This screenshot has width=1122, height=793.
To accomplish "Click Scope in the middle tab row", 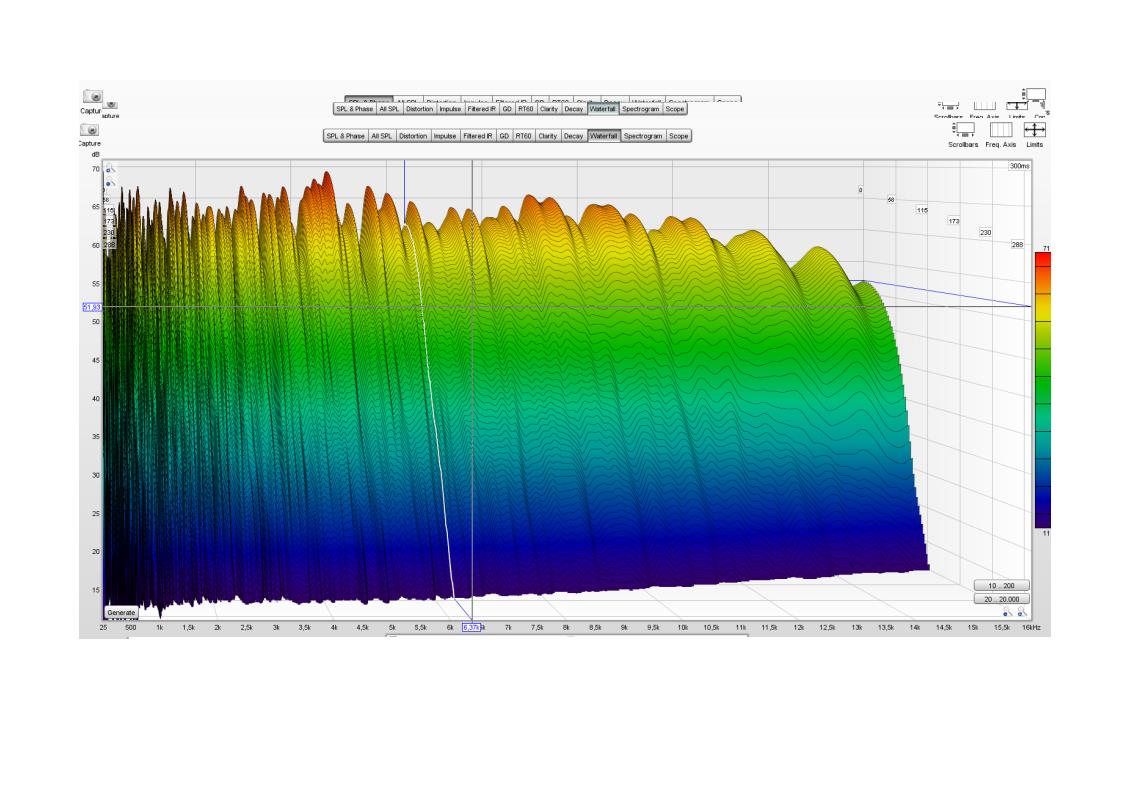I will [675, 109].
